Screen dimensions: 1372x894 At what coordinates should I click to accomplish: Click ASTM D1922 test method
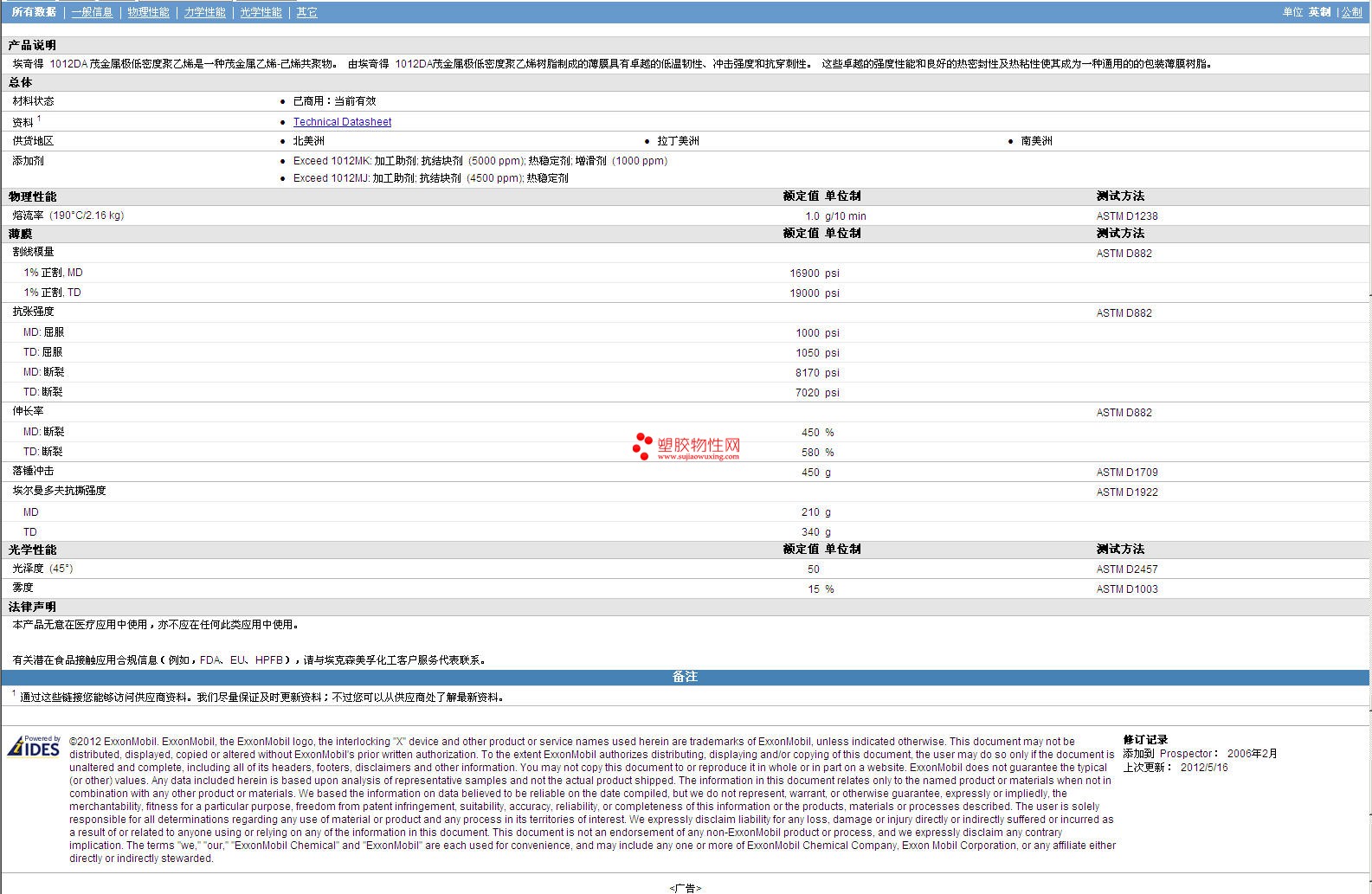[x=1127, y=492]
